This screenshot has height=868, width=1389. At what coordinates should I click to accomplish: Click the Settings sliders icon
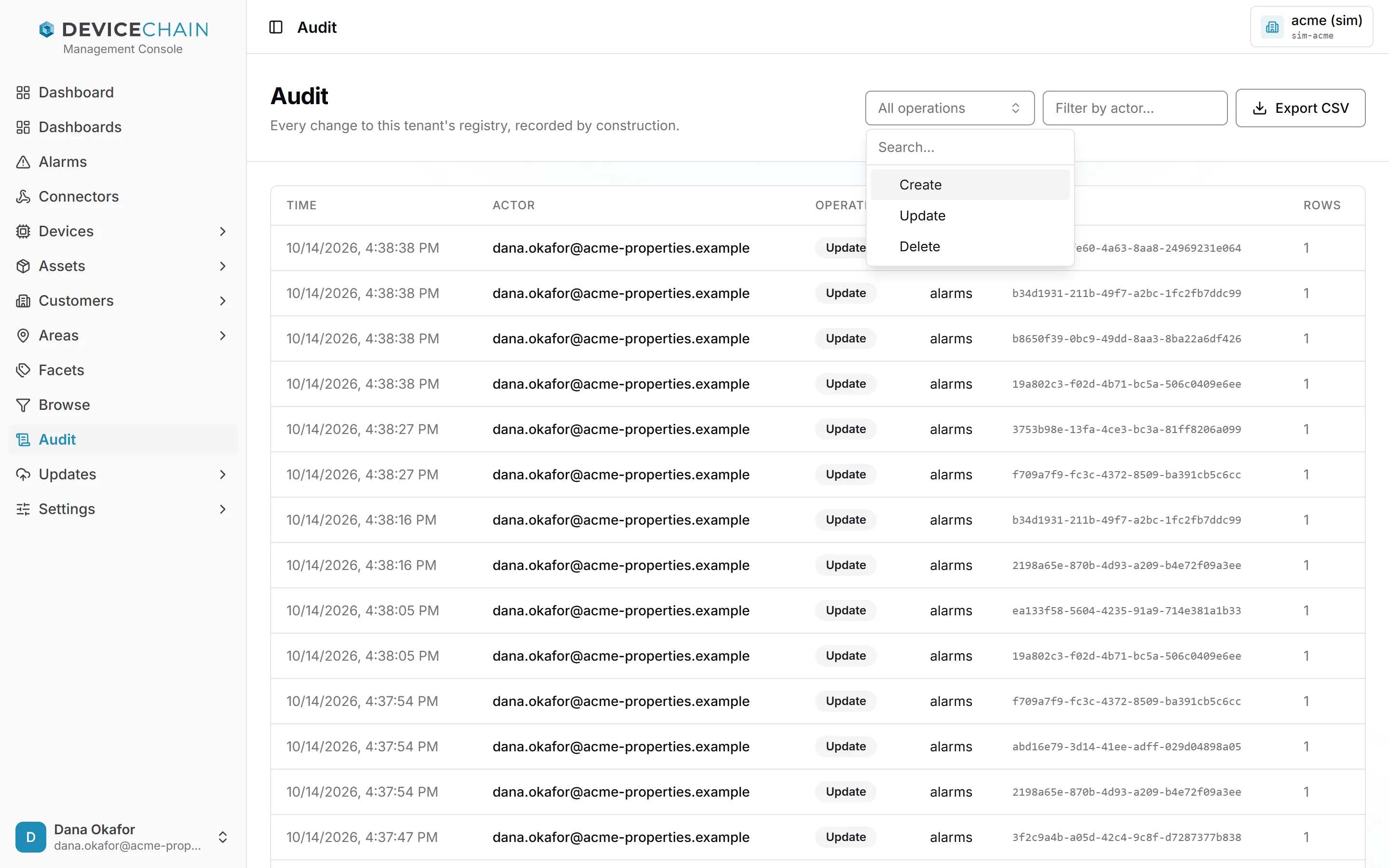pos(23,509)
